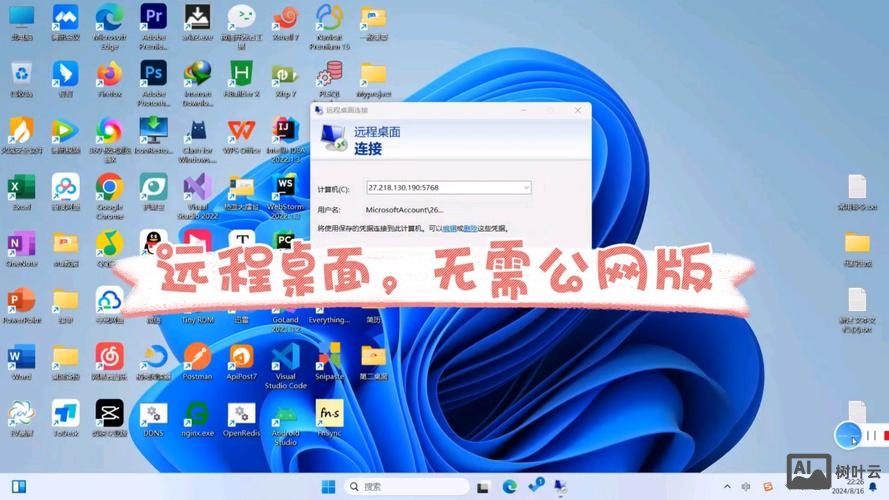The width and height of the screenshot is (889, 500).
Task: Click the MicrosoftAccount username text
Action: click(x=404, y=210)
